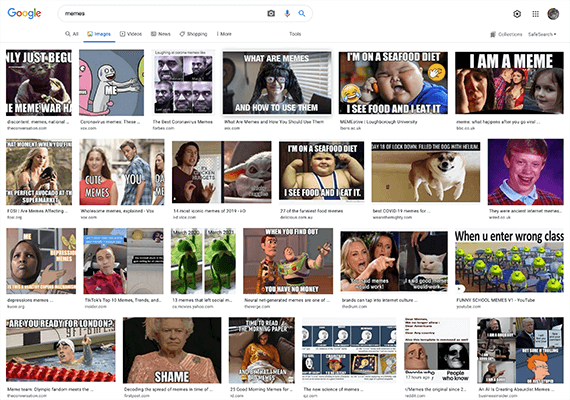
Task: Open first-row seafood diet phone kid meme
Action: point(393,83)
